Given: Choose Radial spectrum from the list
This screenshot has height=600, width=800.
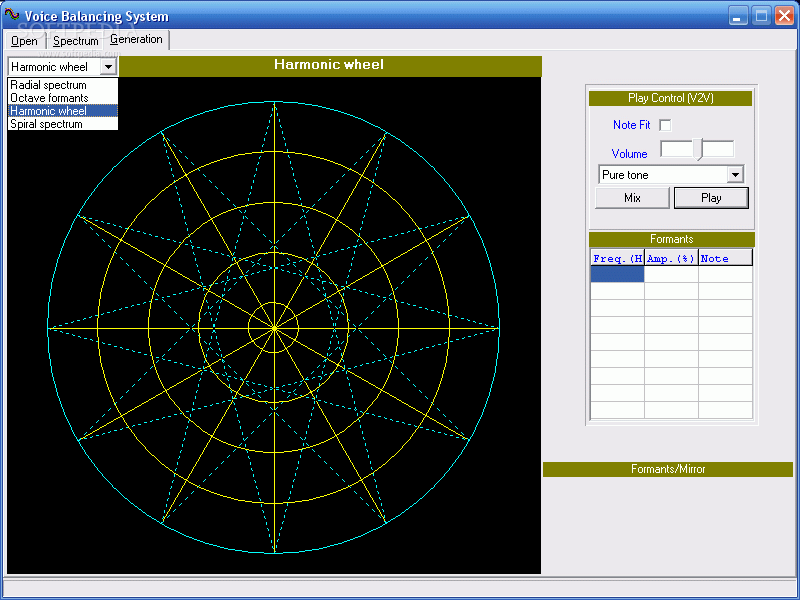Looking at the screenshot, I should pyautogui.click(x=63, y=85).
